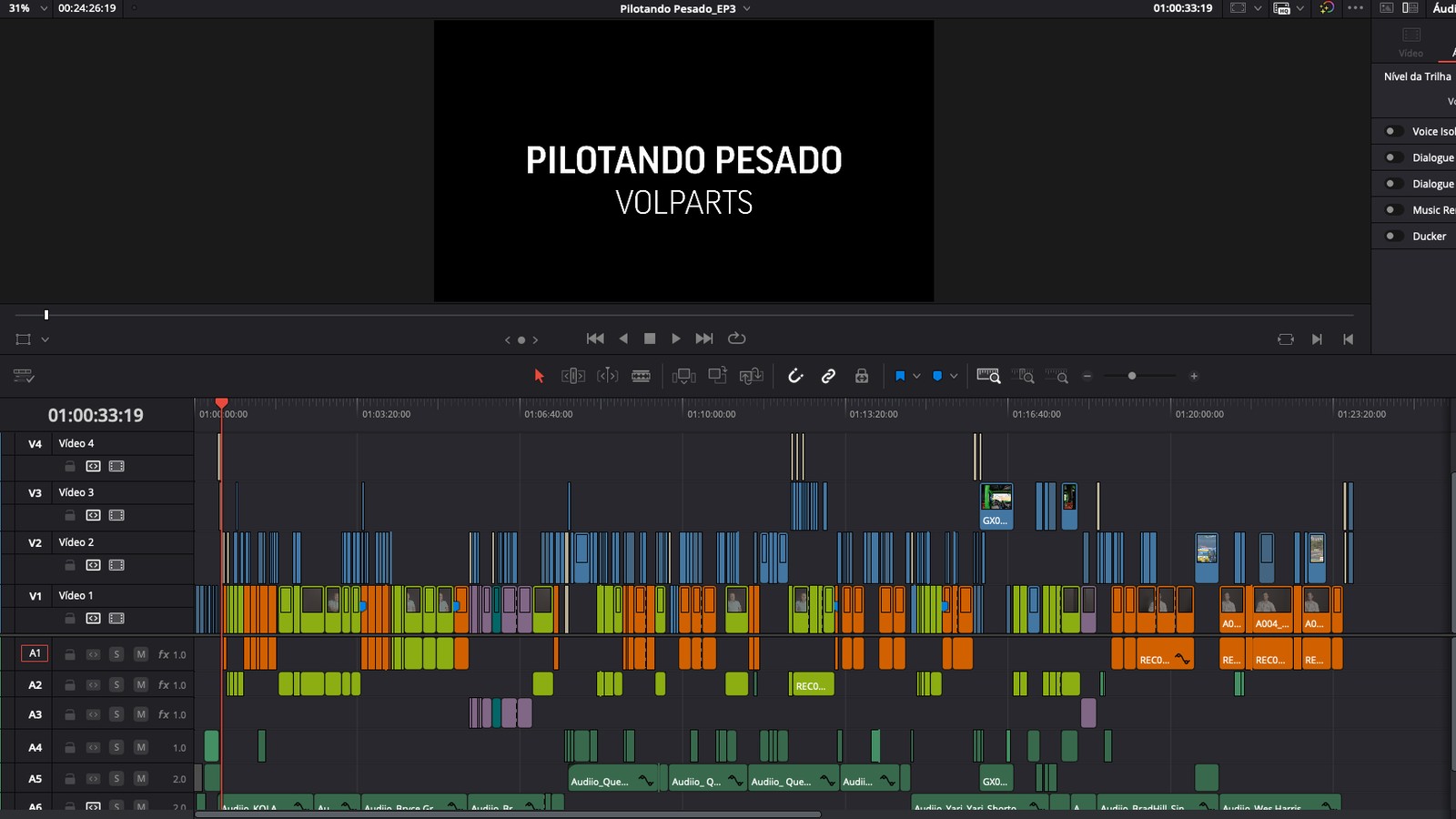Click the Detail Zoom icon

pyautogui.click(x=1023, y=376)
